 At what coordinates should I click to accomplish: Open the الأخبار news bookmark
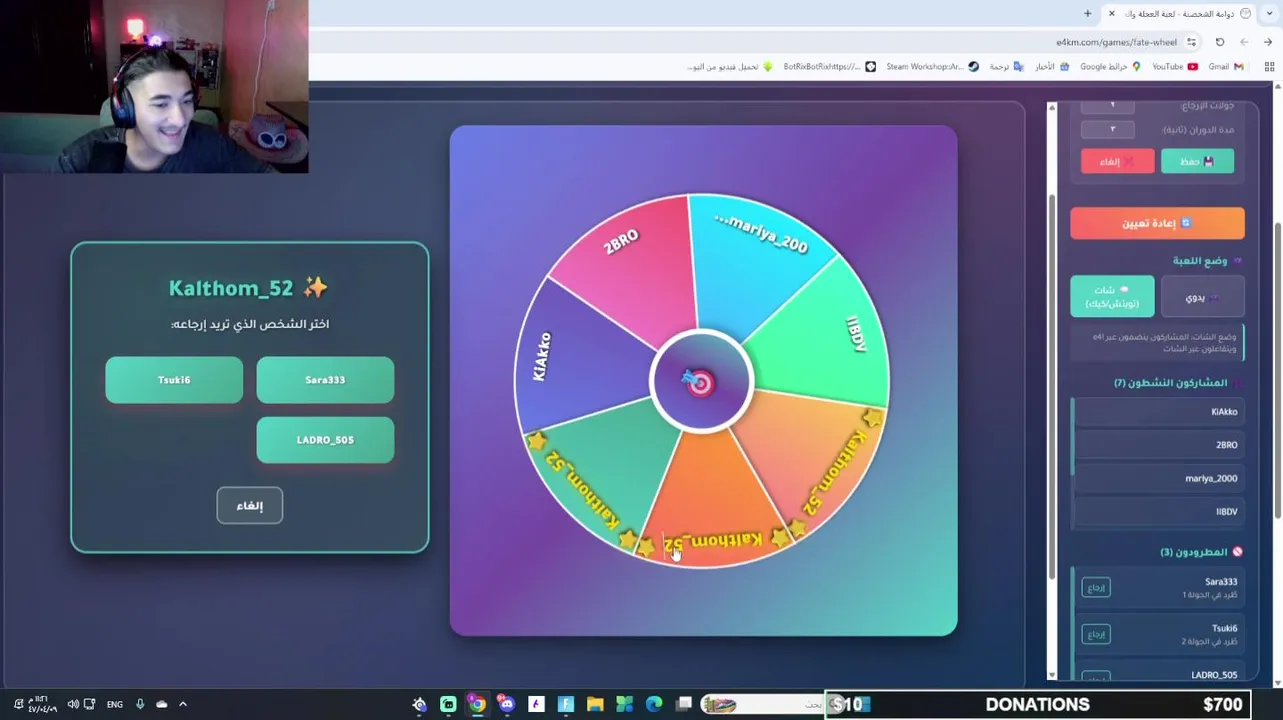(1051, 67)
